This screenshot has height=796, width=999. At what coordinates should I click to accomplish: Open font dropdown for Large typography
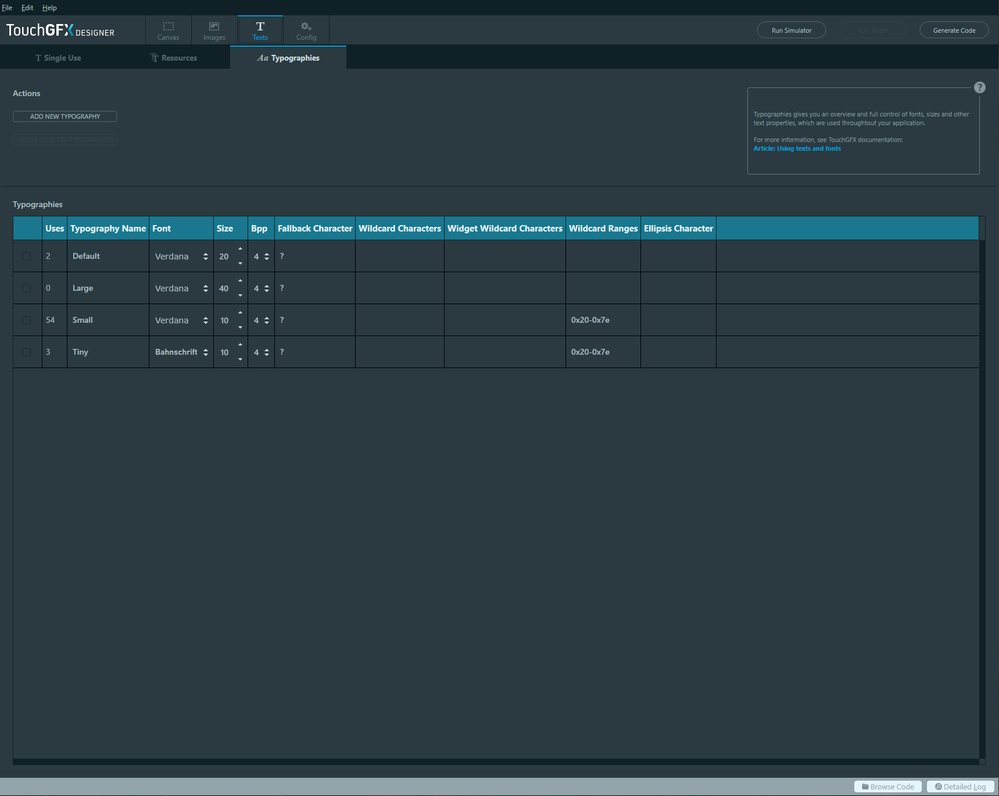(181, 288)
